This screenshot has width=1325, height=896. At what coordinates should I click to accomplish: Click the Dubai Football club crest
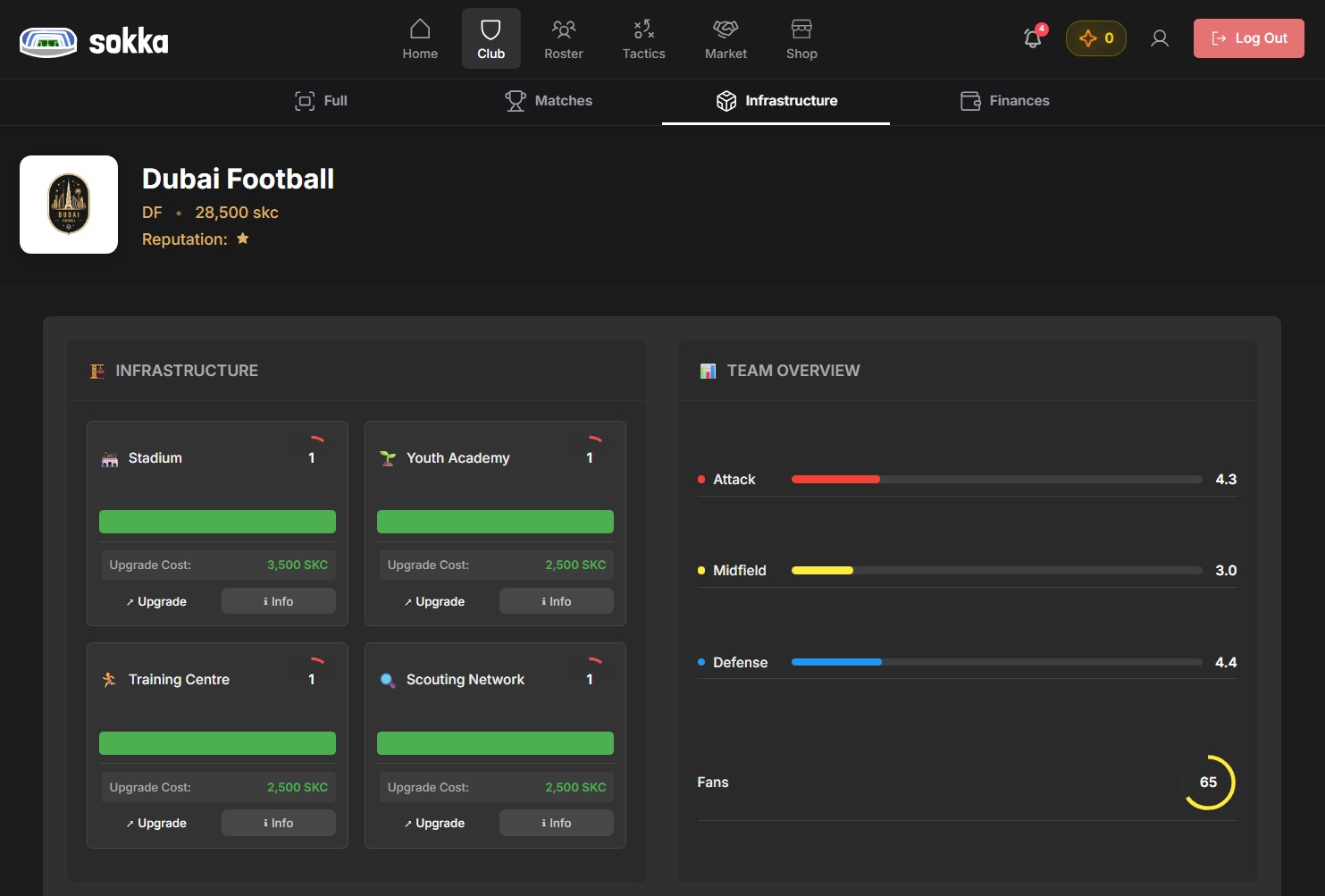click(x=69, y=205)
